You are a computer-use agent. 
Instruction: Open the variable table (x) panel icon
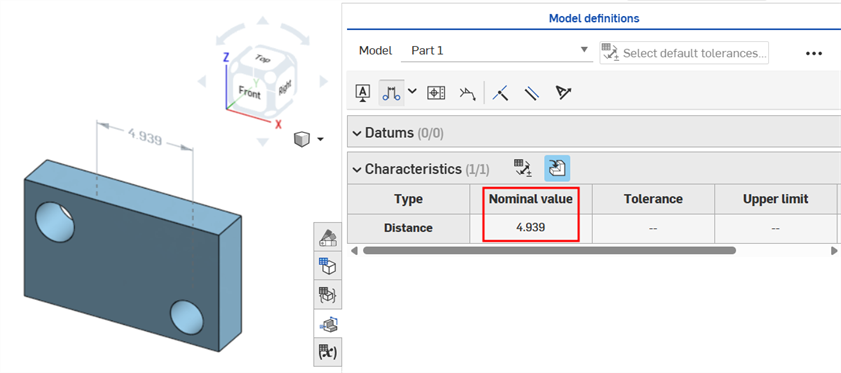click(x=328, y=352)
